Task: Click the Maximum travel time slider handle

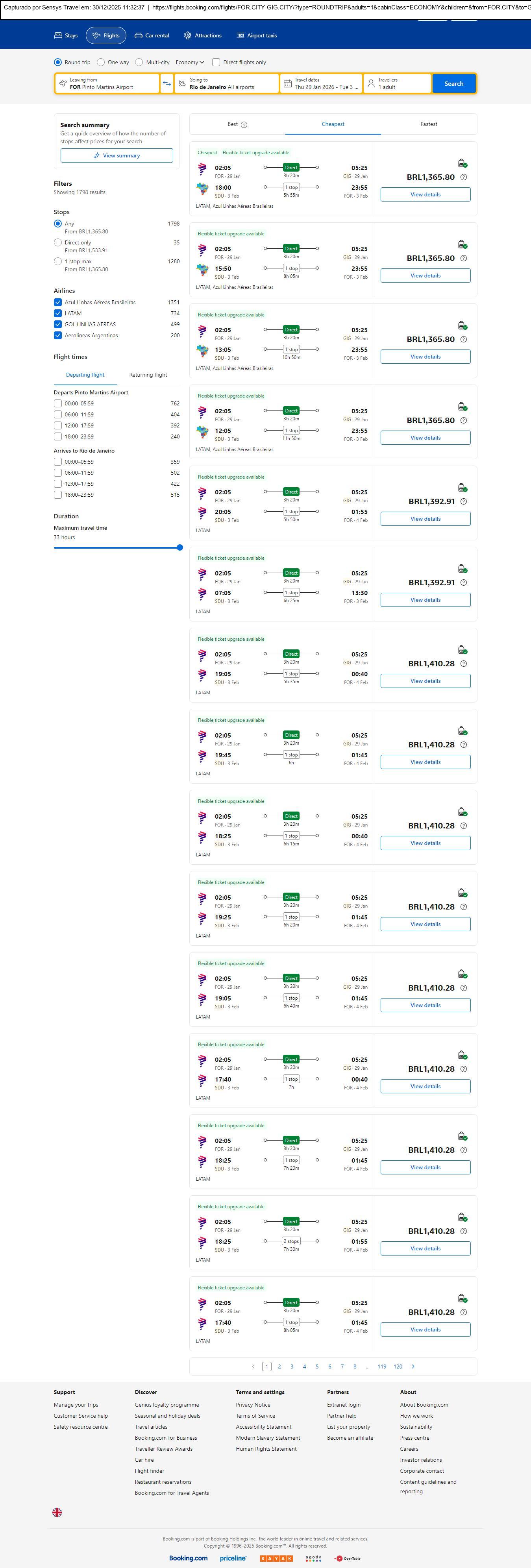Action: 179,548
